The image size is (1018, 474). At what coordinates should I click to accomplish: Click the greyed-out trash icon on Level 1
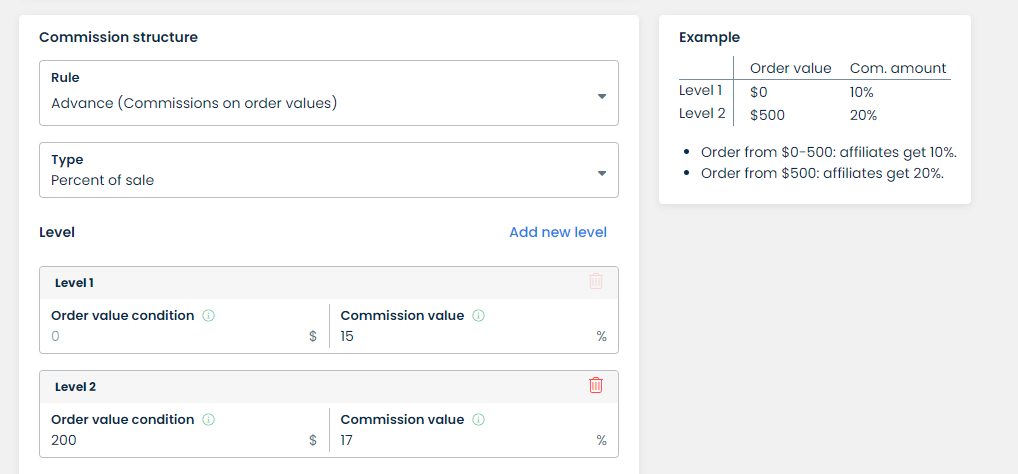(596, 281)
